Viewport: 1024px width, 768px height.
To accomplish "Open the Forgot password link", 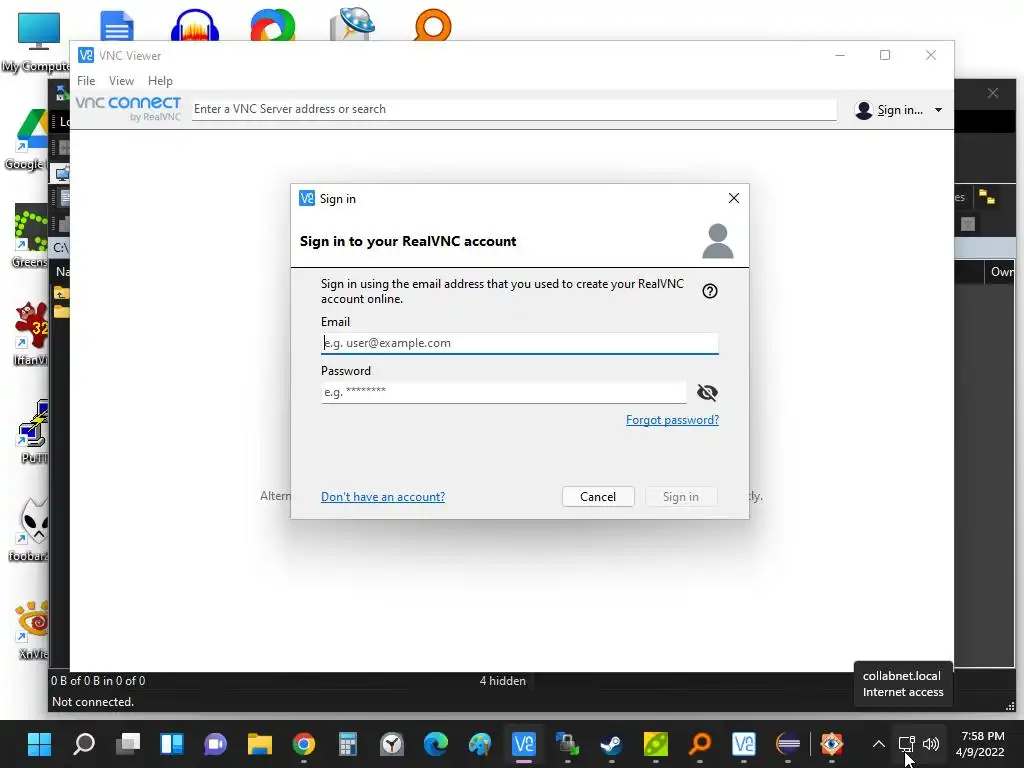I will [672, 420].
